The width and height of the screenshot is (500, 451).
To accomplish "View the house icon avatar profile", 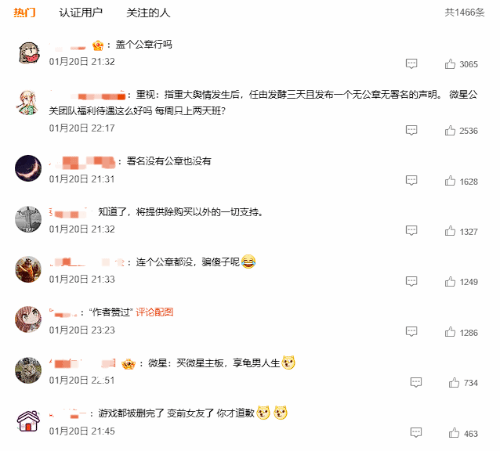I will coord(28,421).
